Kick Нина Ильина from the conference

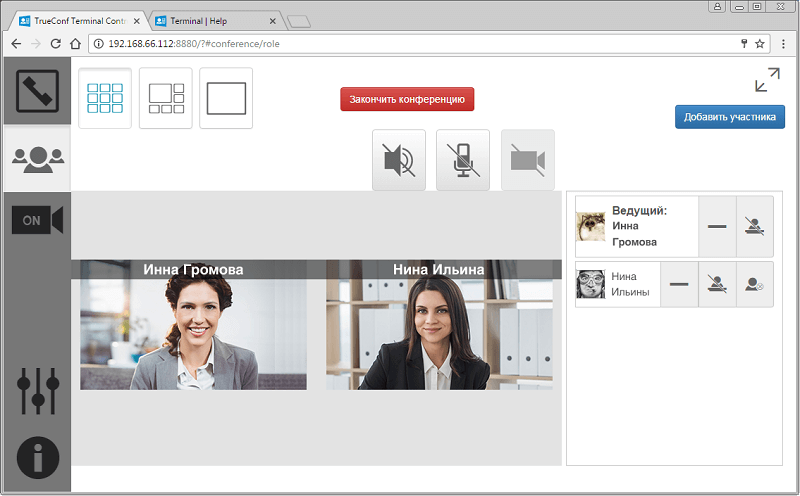pos(755,284)
